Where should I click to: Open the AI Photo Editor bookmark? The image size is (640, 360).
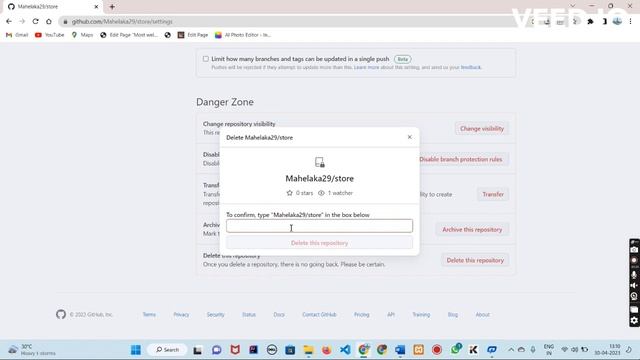(243, 35)
